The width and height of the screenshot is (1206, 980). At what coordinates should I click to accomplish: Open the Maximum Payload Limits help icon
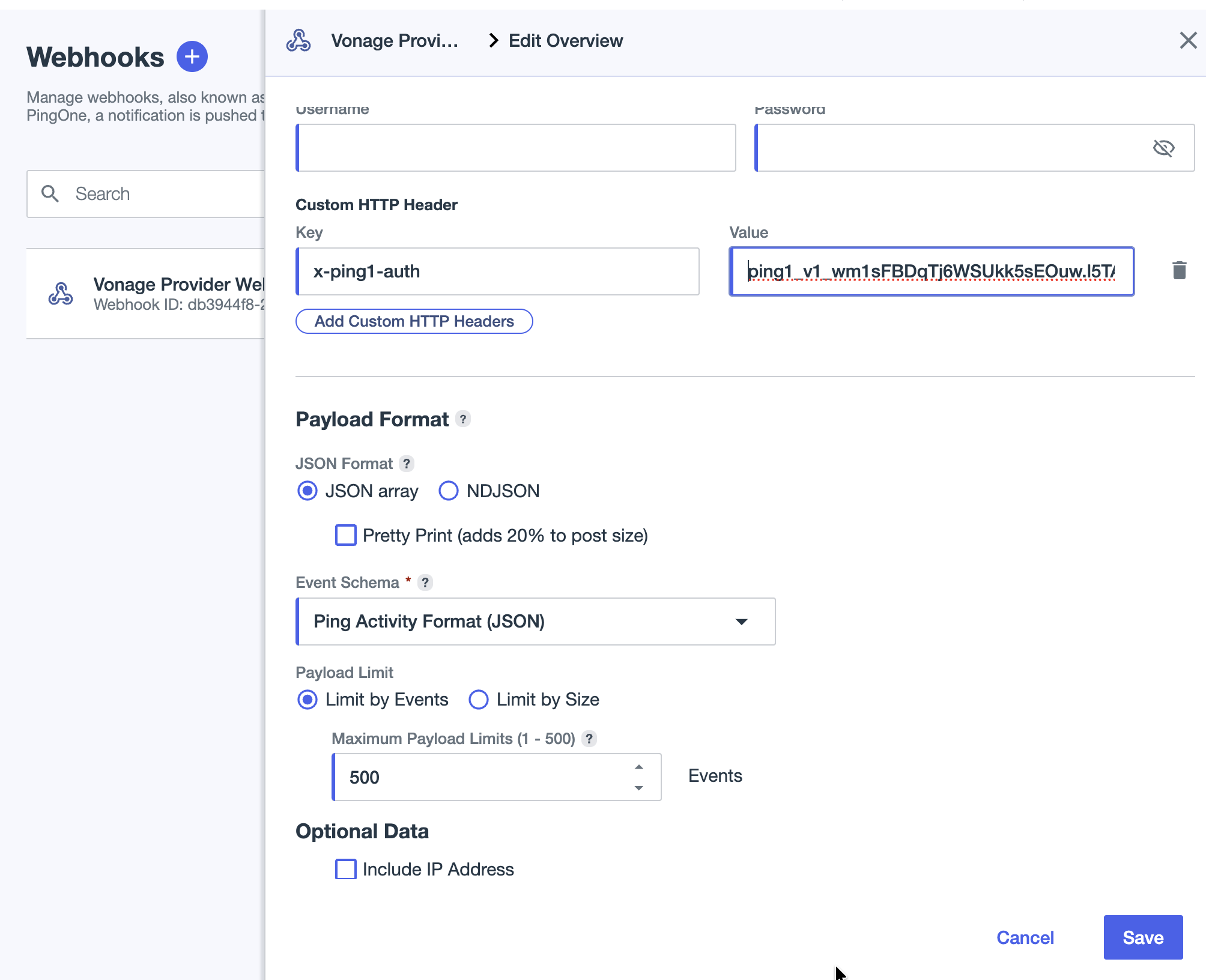pos(590,739)
